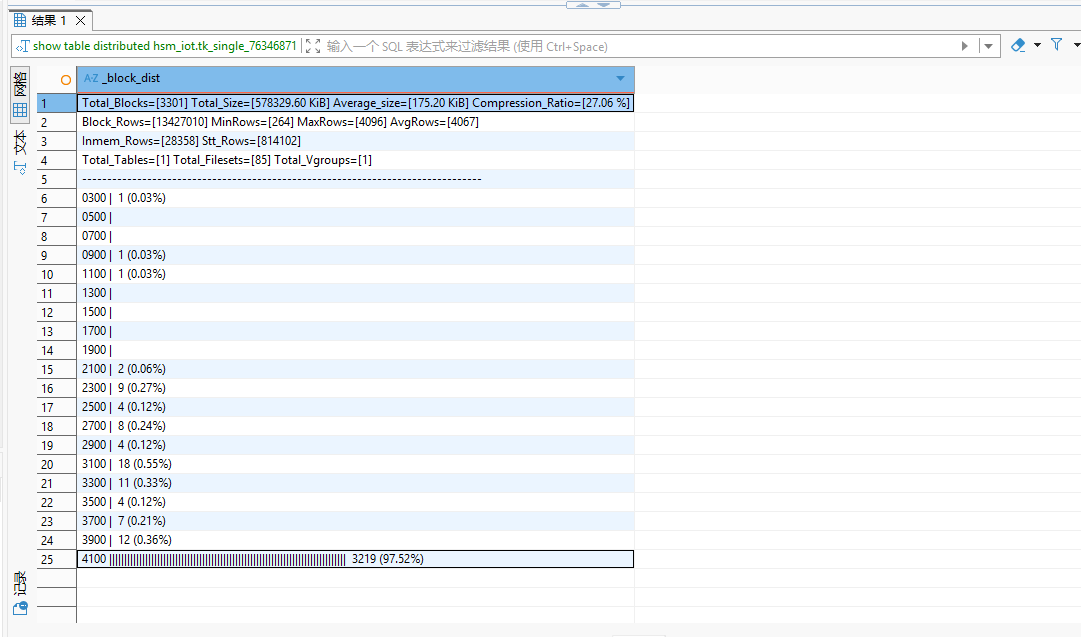Switch to grid view in side panel
This screenshot has height=637, width=1081.
pyautogui.click(x=20, y=111)
